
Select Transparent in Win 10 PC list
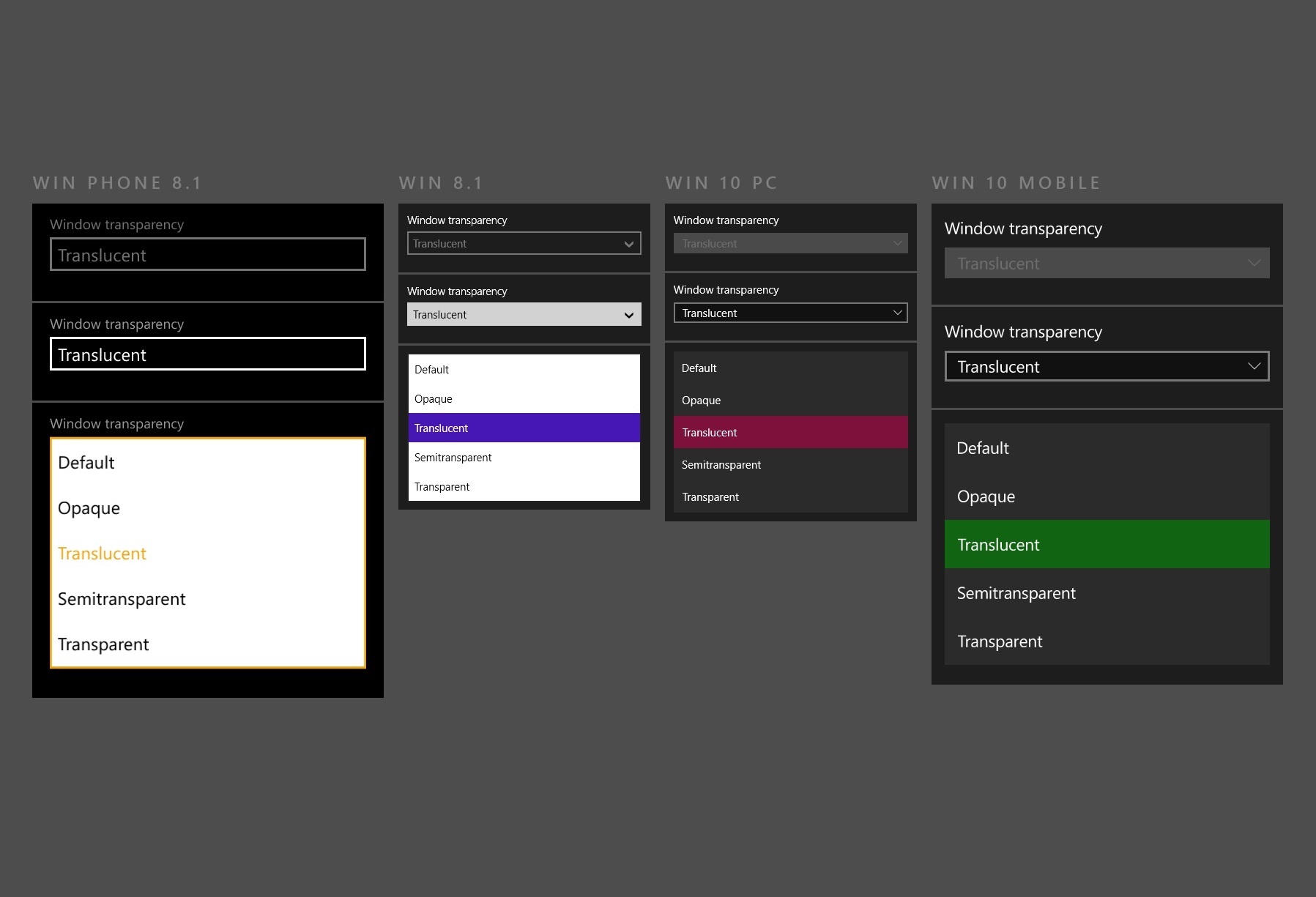pyautogui.click(x=791, y=497)
